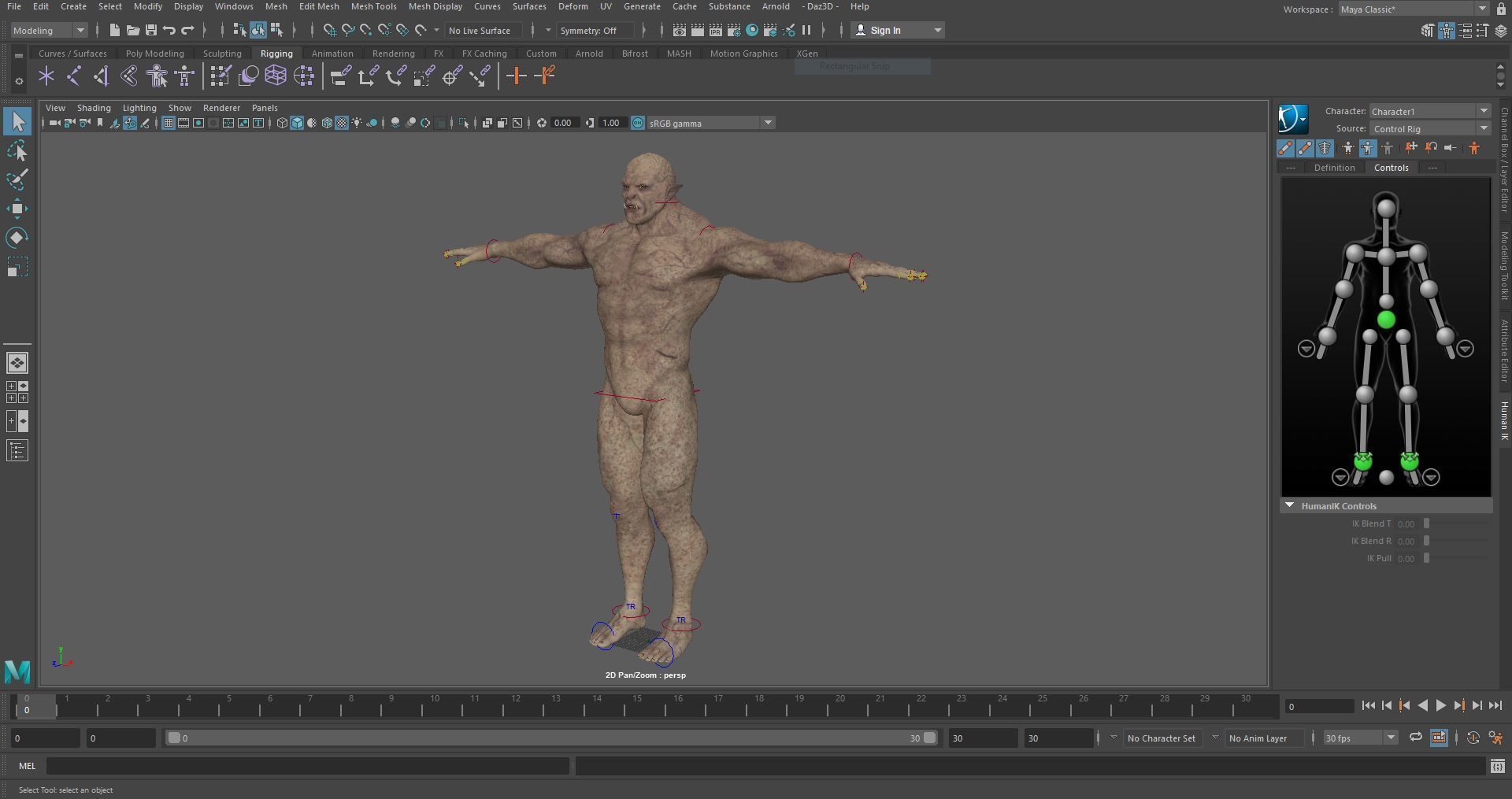Click the Blend Shape shelf icon

pyautogui.click(x=248, y=76)
